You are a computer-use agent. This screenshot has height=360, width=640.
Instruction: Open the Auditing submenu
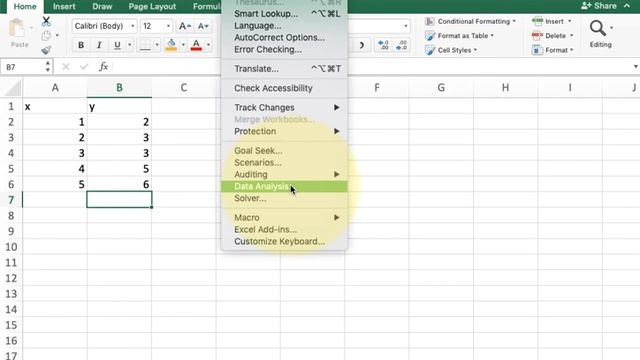[x=284, y=174]
